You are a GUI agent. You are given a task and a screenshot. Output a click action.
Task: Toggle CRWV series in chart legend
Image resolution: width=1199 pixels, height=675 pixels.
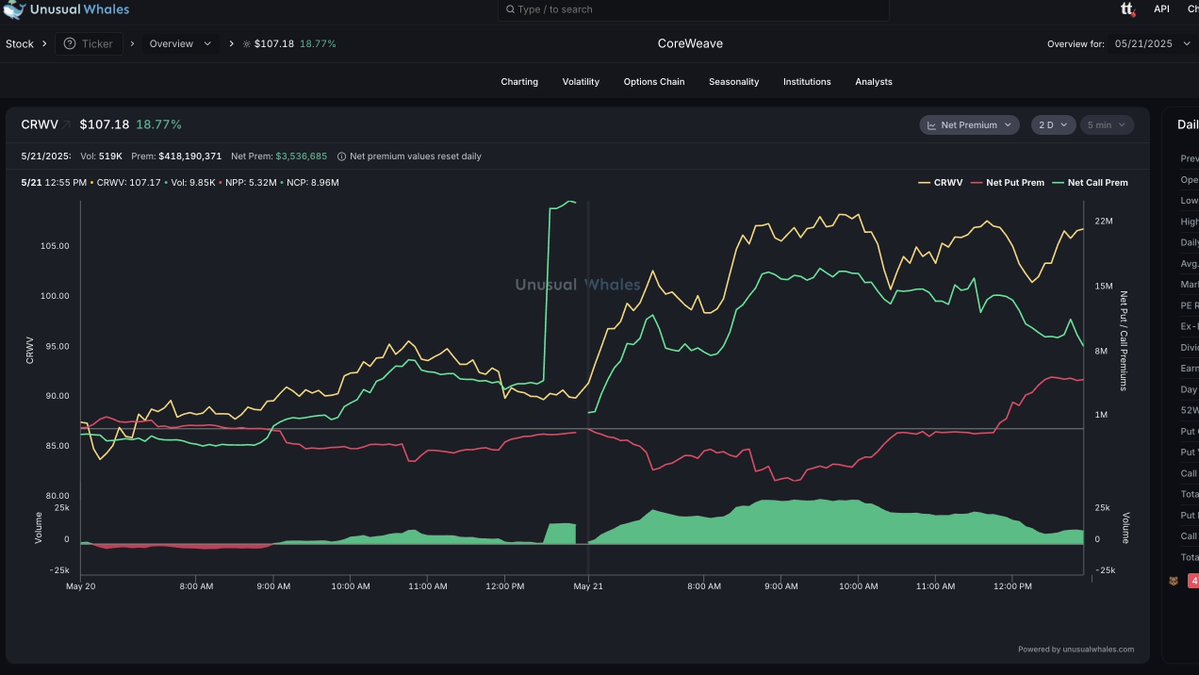tap(940, 183)
